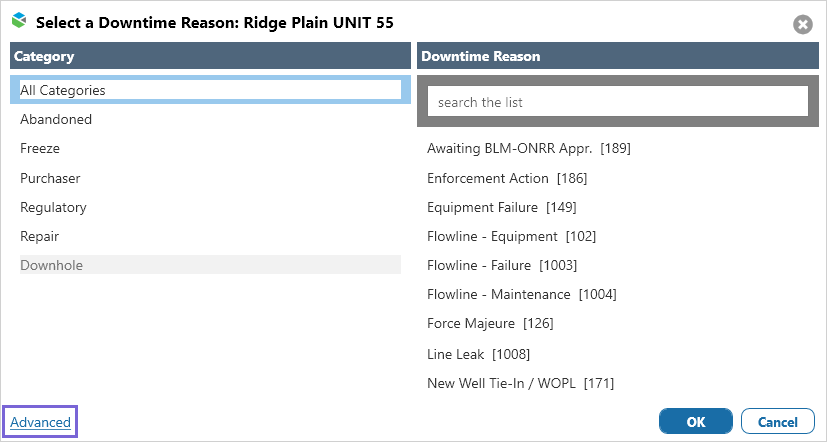Close the Downtime Reason dialog
This screenshot has height=442, width=827.
click(x=802, y=25)
